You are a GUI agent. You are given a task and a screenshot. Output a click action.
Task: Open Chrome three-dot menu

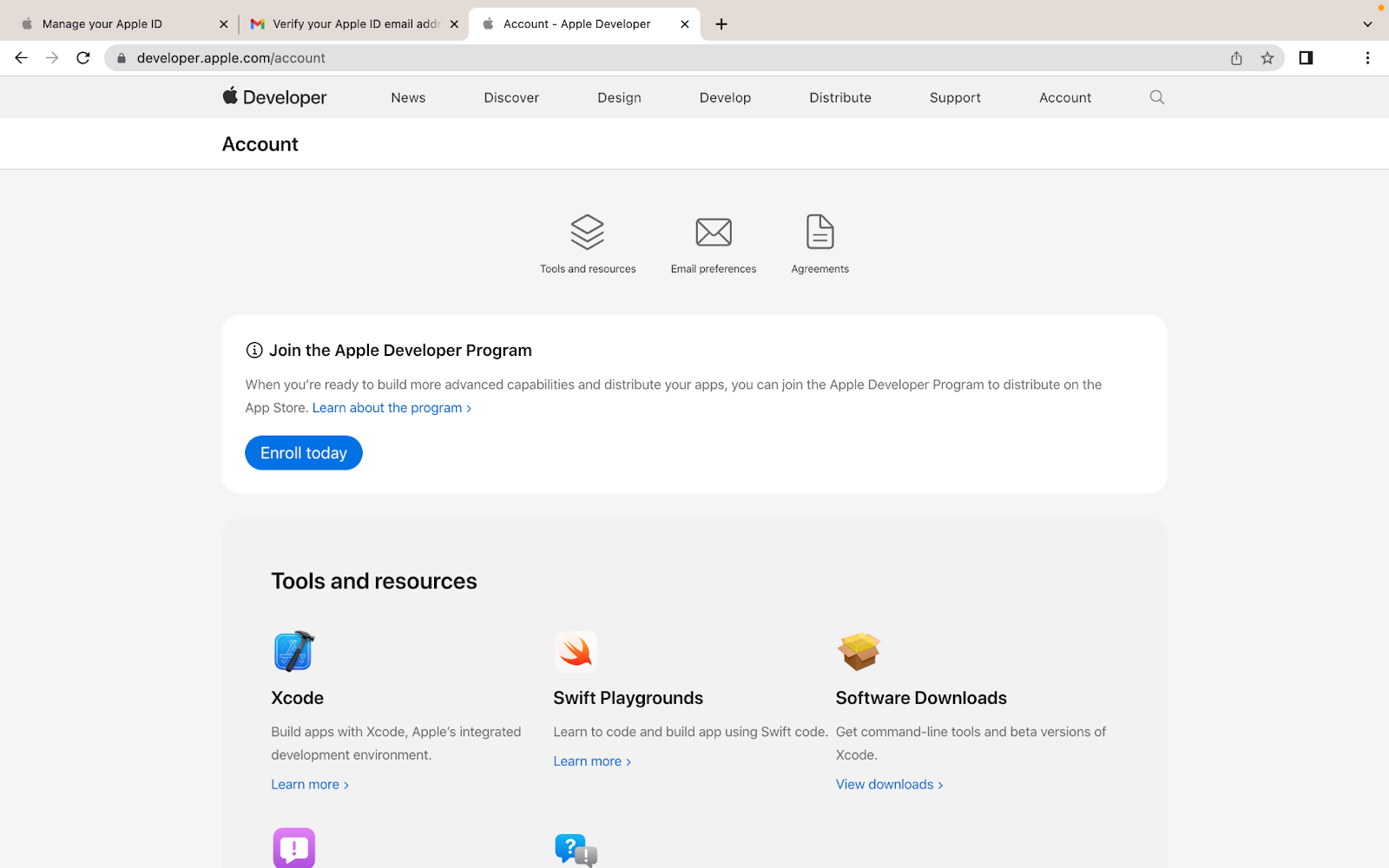click(x=1367, y=58)
